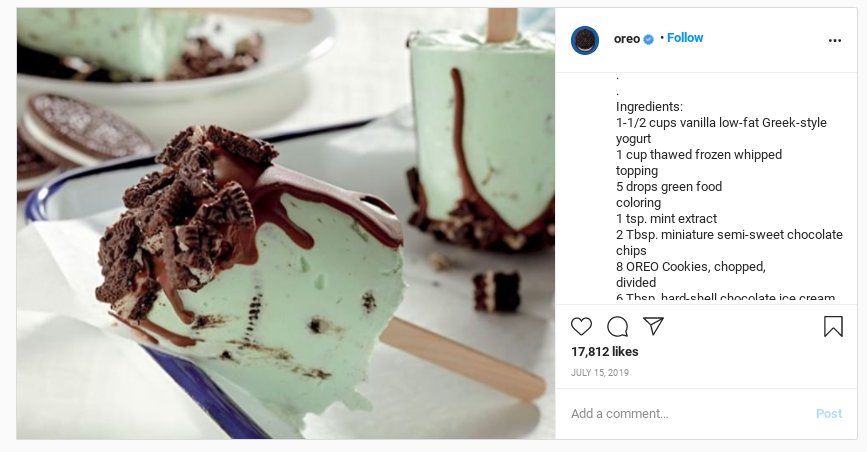Follow the oreo account
Screen dimensions: 867x452
coord(685,38)
